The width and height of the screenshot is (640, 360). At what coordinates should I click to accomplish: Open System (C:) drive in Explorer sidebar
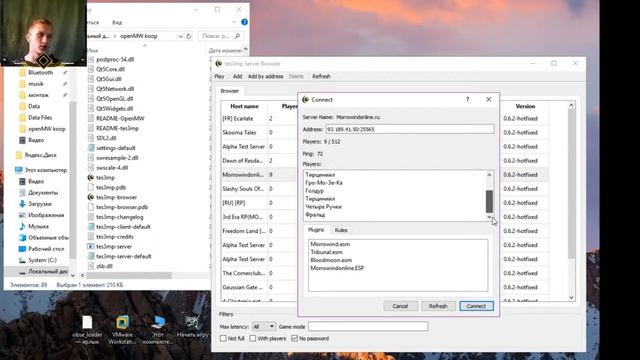click(x=42, y=260)
